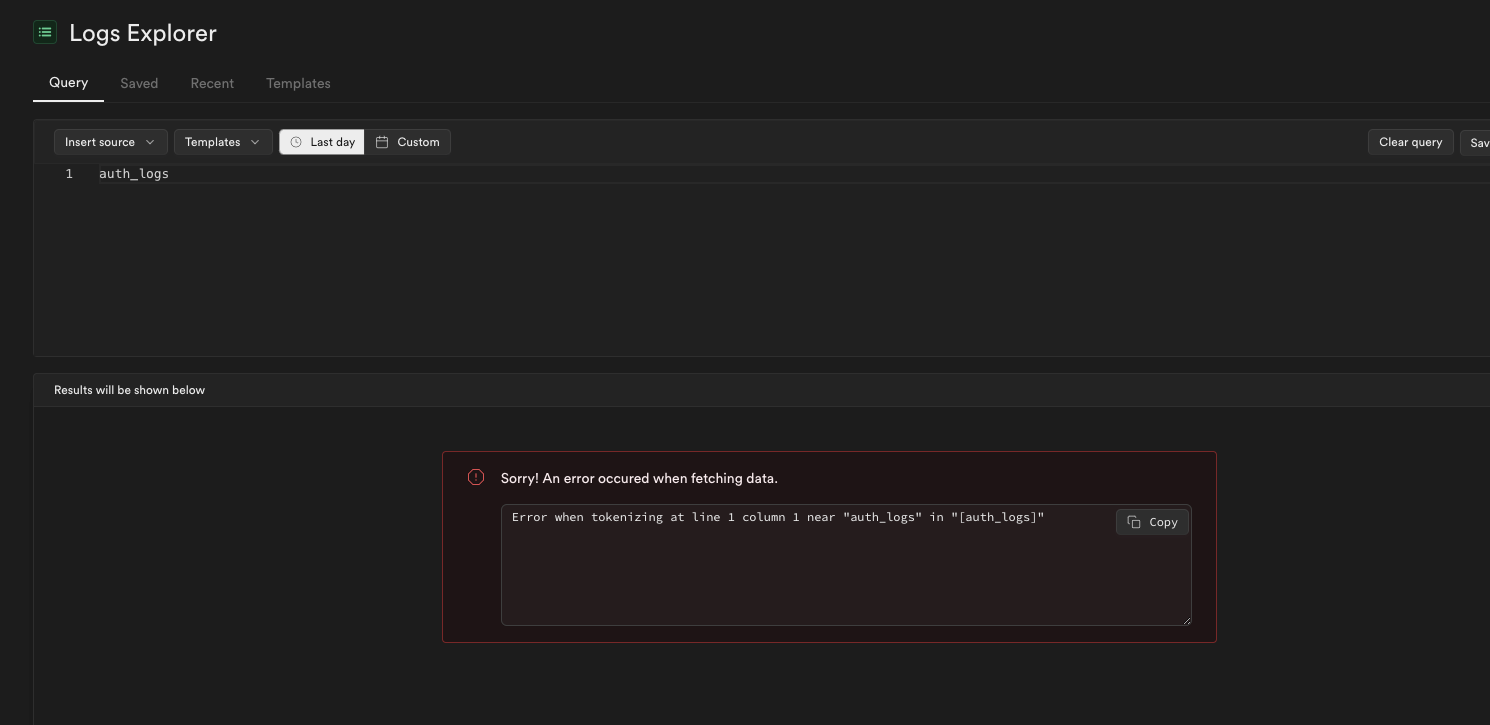Click the calendar icon beside Custom

[x=382, y=142]
